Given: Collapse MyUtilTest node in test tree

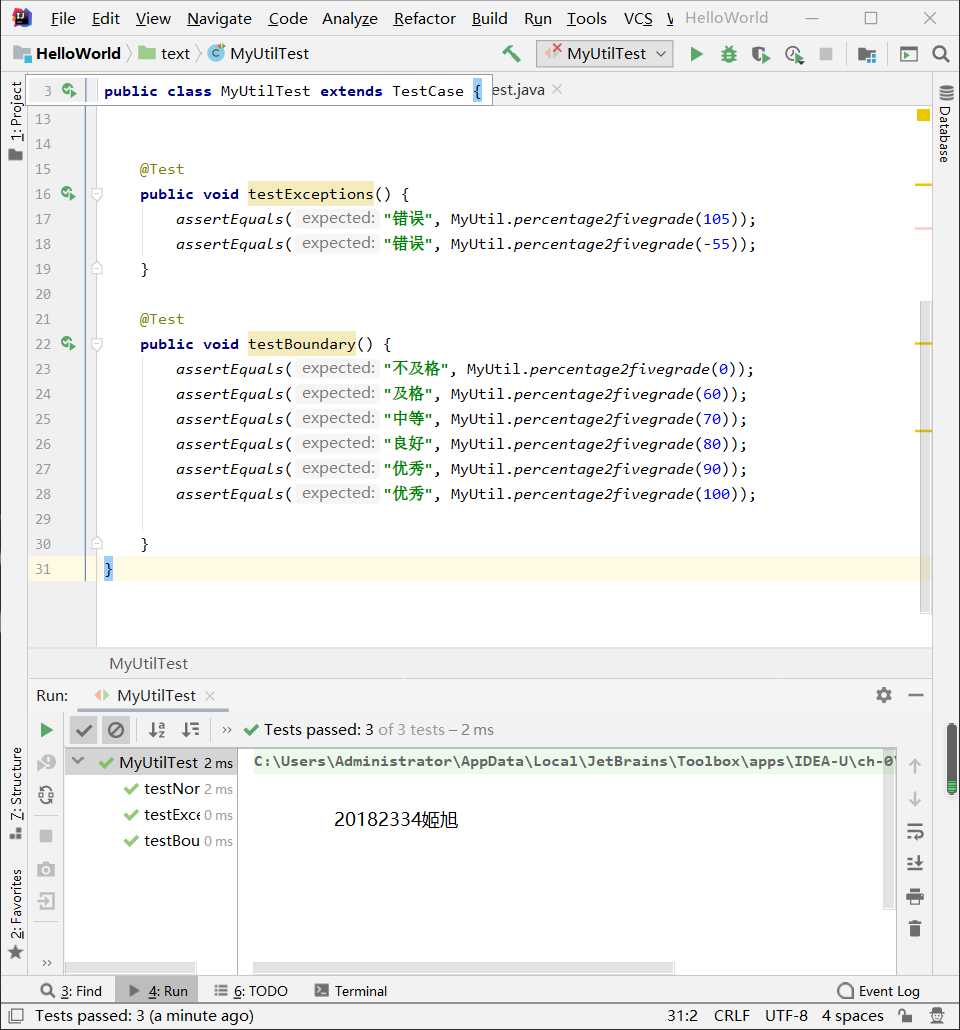Looking at the screenshot, I should pyautogui.click(x=78, y=761).
